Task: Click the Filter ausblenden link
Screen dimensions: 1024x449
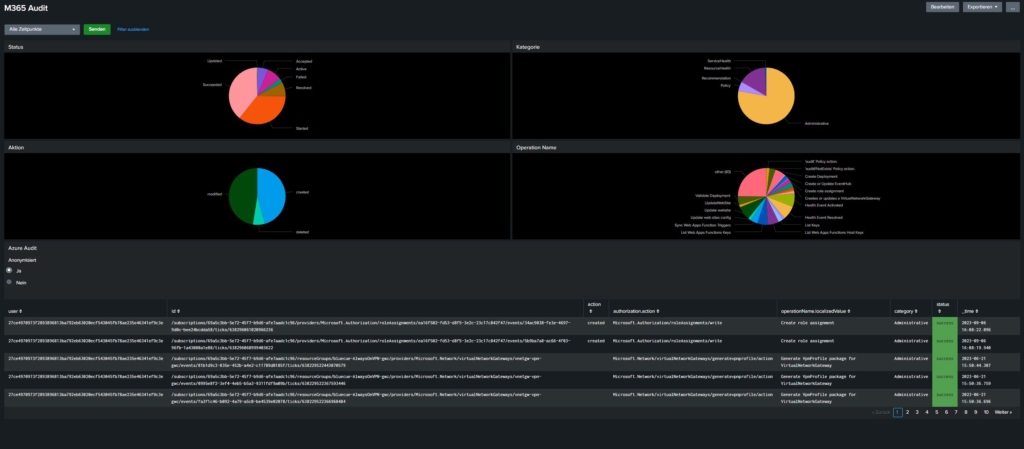Action: (x=133, y=29)
